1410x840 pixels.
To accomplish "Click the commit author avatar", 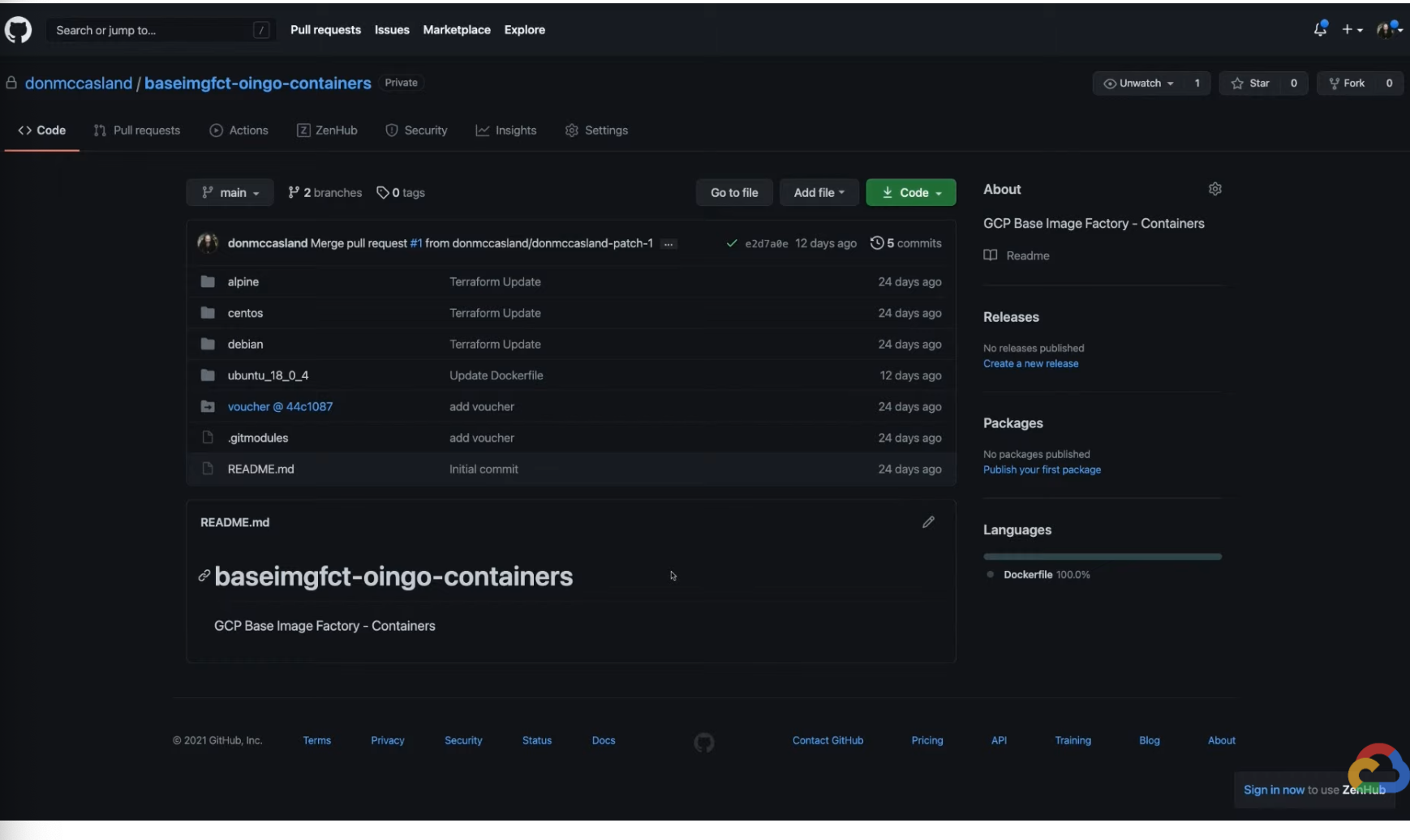I will (x=208, y=242).
